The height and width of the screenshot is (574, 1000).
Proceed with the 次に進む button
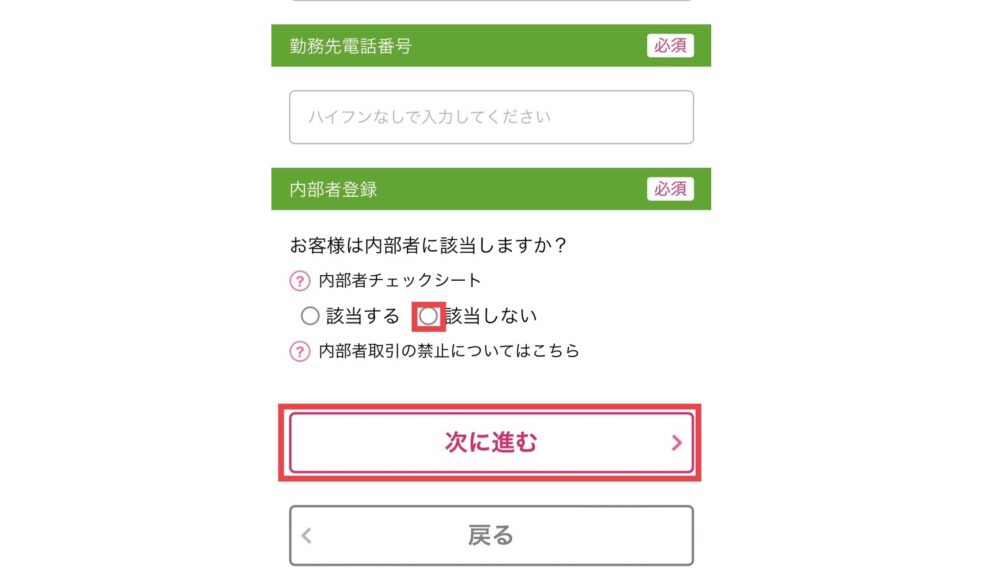[491, 443]
